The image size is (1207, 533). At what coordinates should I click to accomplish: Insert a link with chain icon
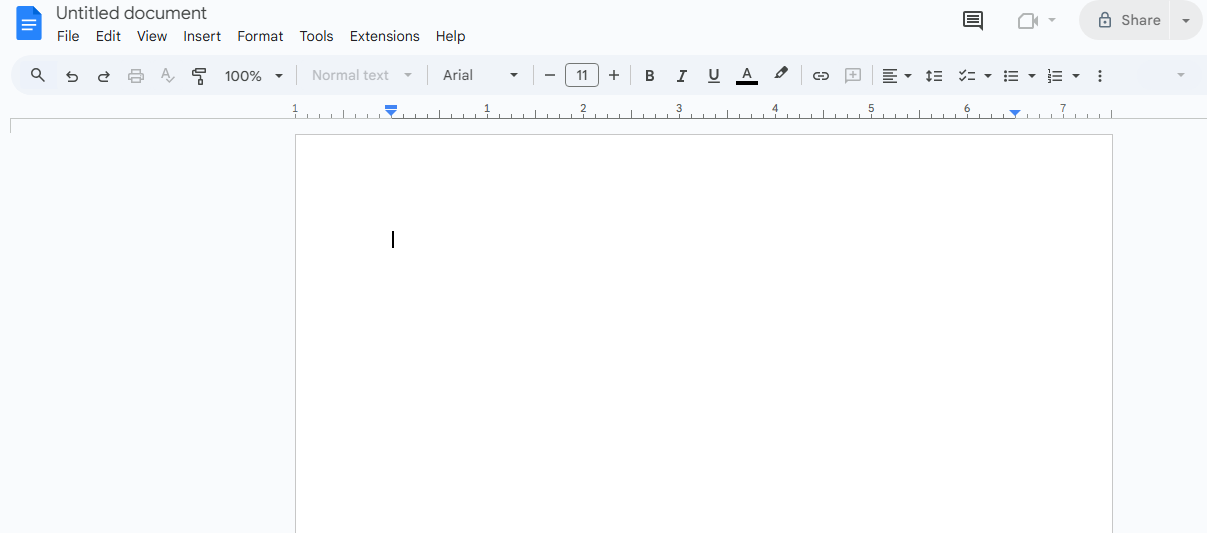(821, 76)
